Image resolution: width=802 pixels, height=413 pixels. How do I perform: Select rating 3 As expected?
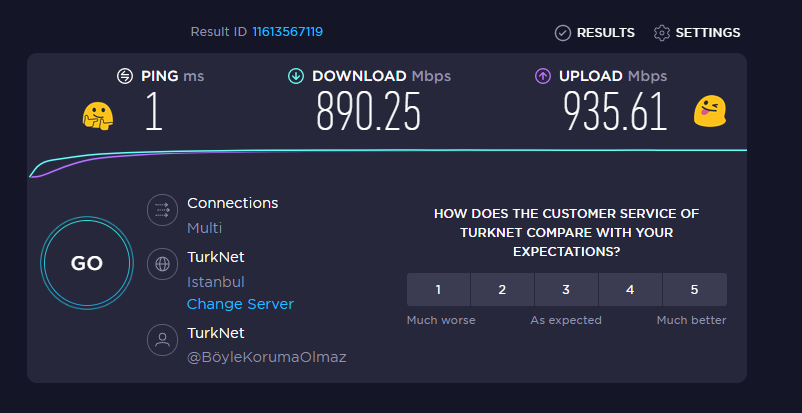click(x=566, y=290)
